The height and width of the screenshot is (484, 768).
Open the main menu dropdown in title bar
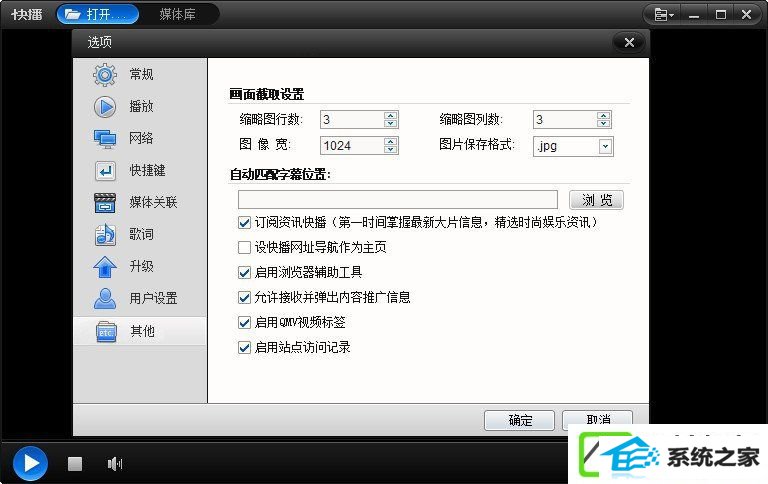tap(664, 15)
